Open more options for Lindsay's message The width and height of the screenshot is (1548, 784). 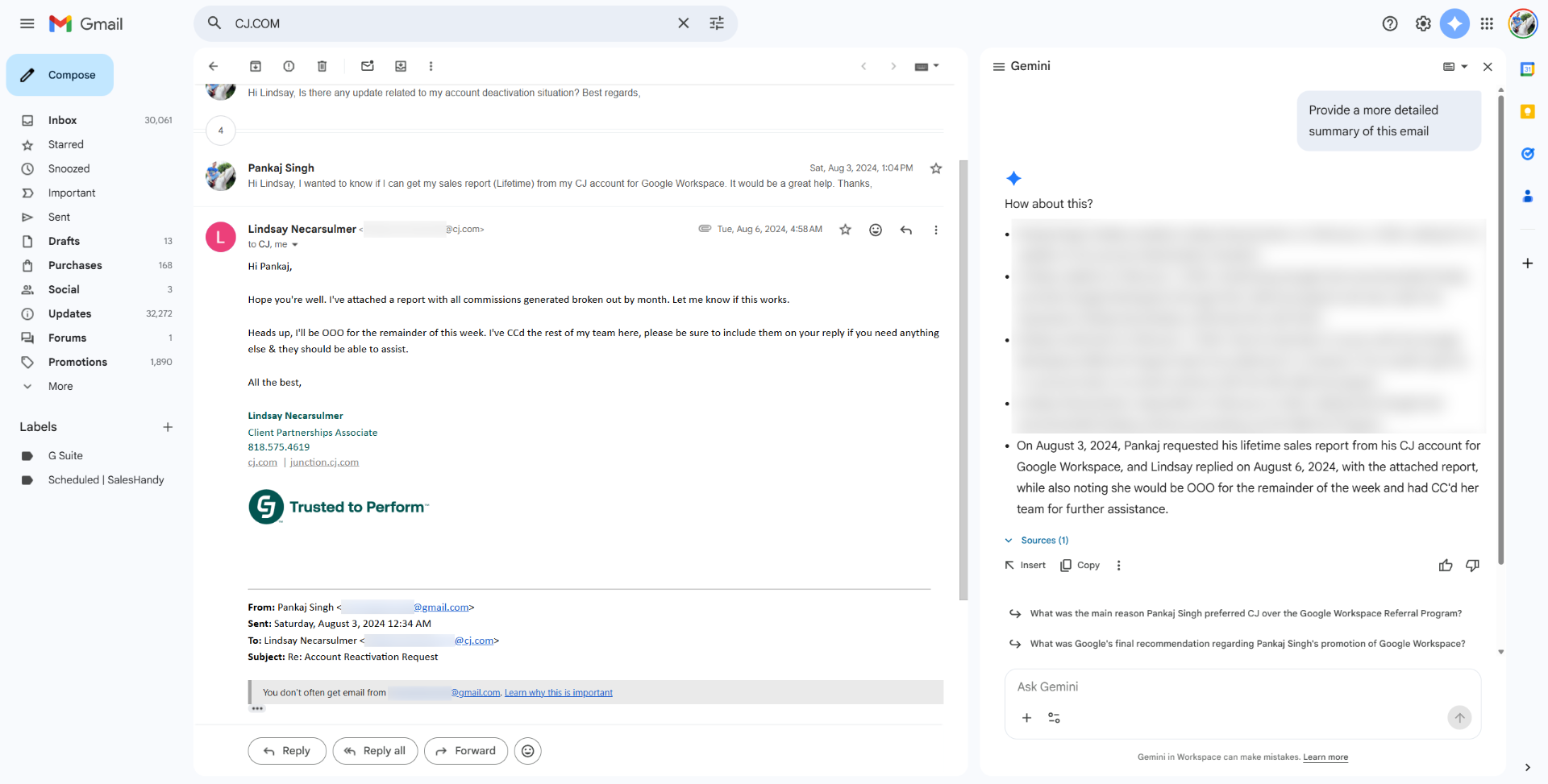point(936,230)
